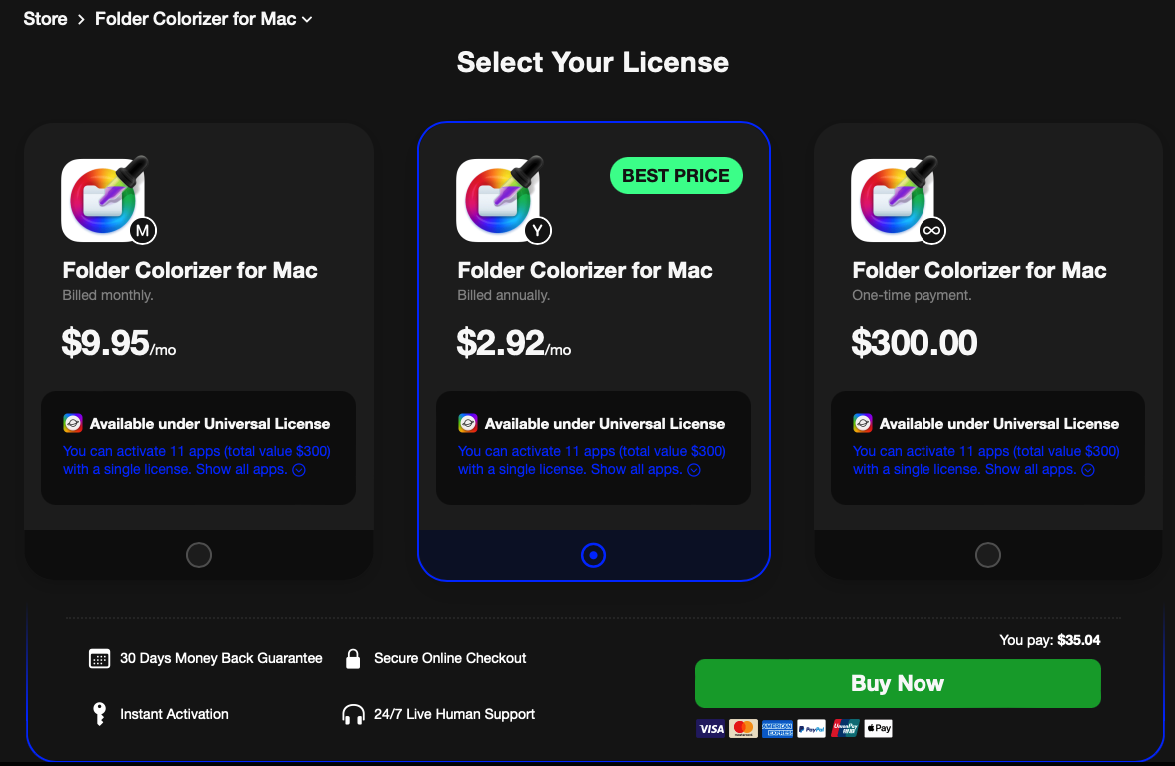Click the UnionPay payment icon

(x=845, y=729)
